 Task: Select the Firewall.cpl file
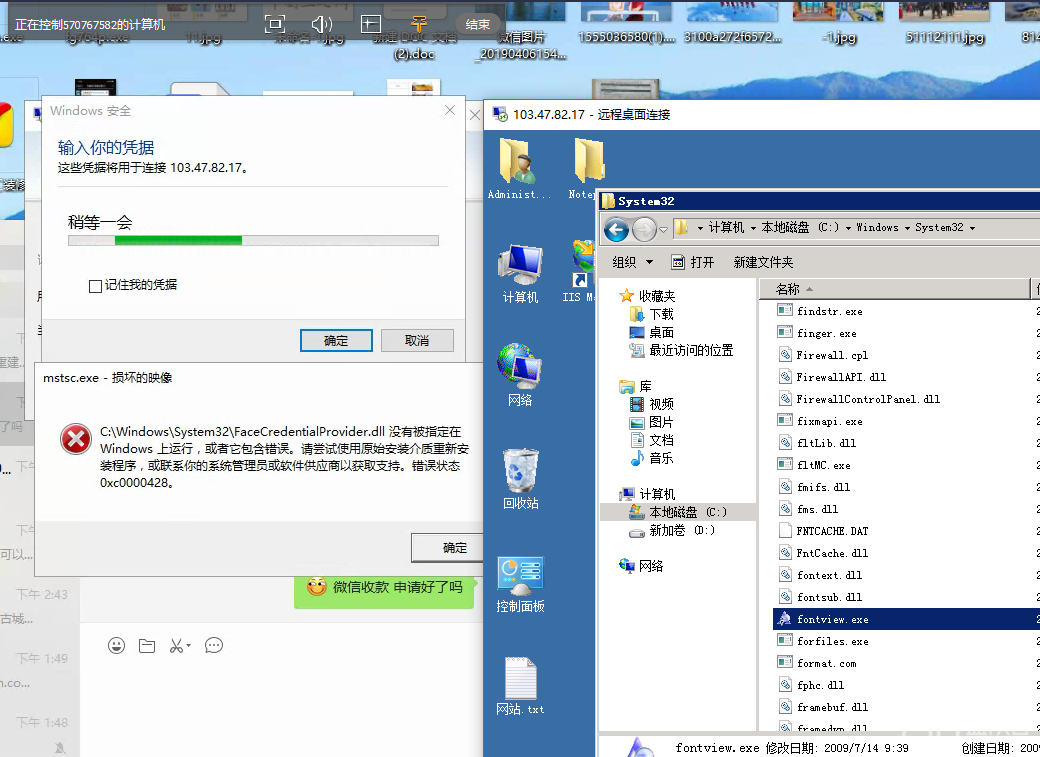pyautogui.click(x=832, y=355)
